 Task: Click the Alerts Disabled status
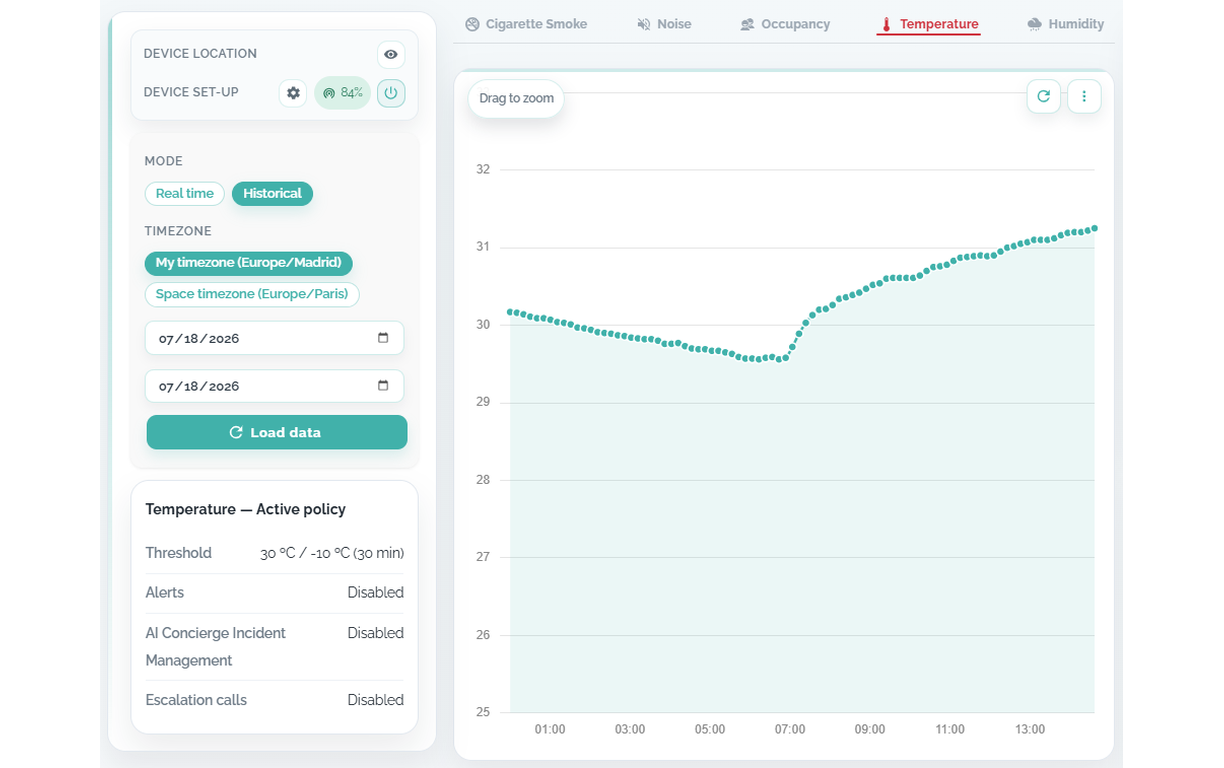375,593
